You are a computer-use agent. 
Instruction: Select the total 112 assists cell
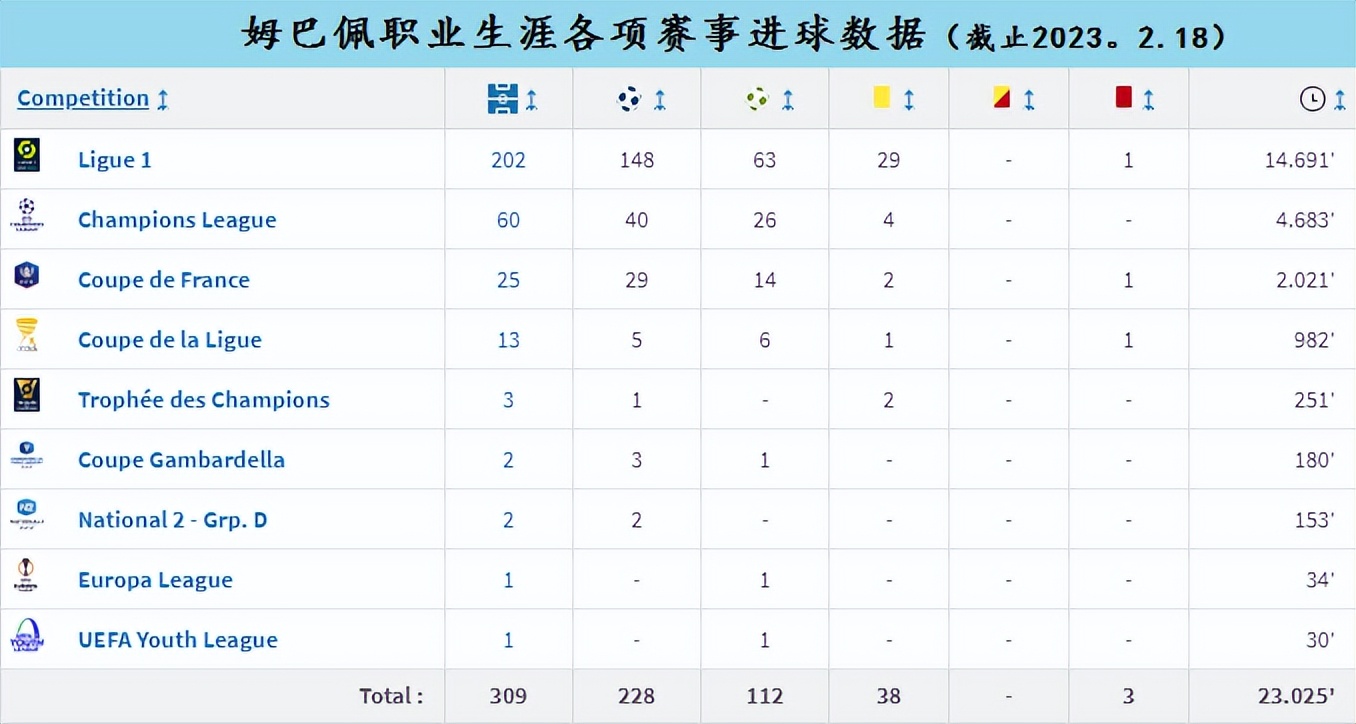[x=765, y=696]
